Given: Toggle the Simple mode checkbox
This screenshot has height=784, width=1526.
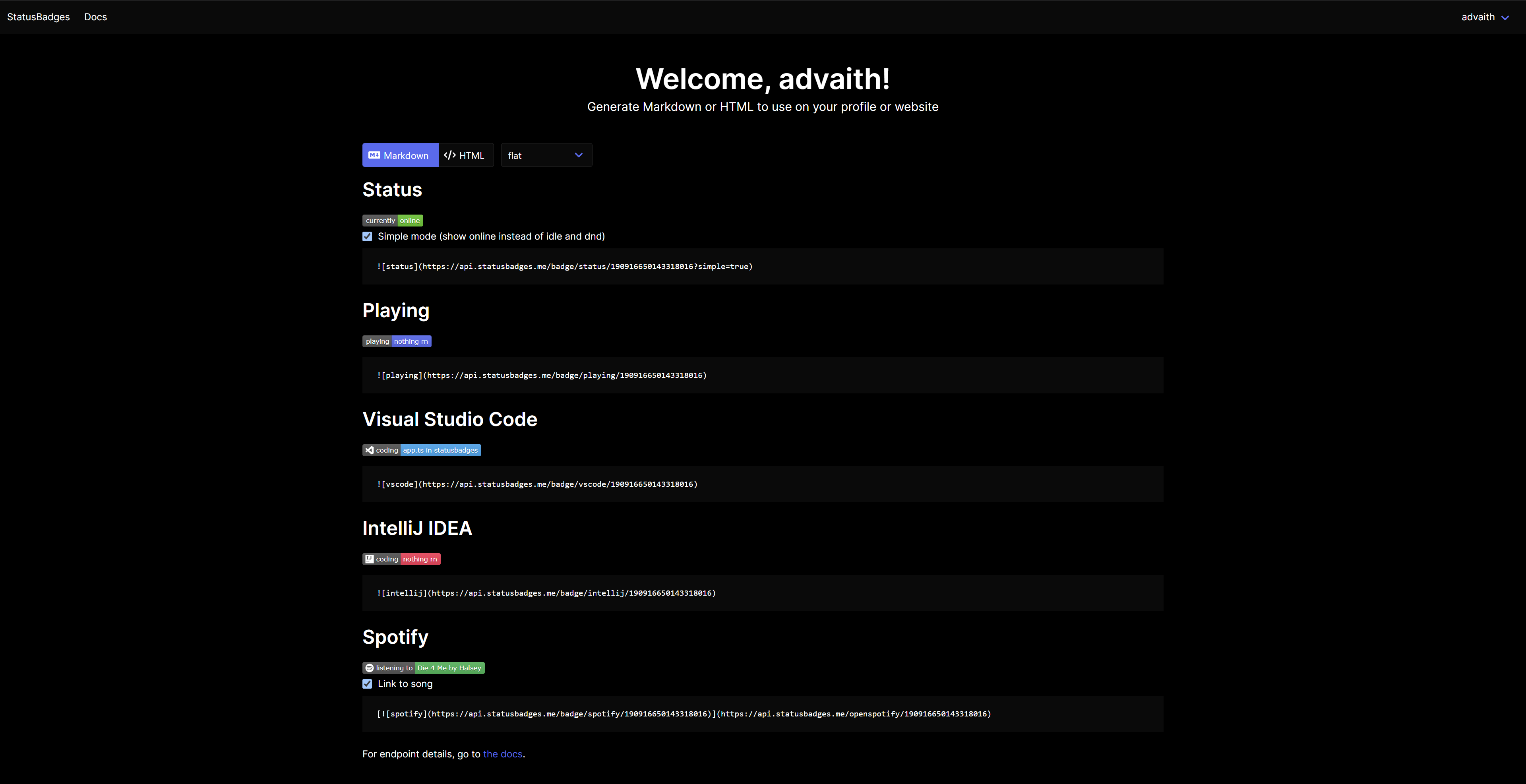Looking at the screenshot, I should click(x=367, y=236).
